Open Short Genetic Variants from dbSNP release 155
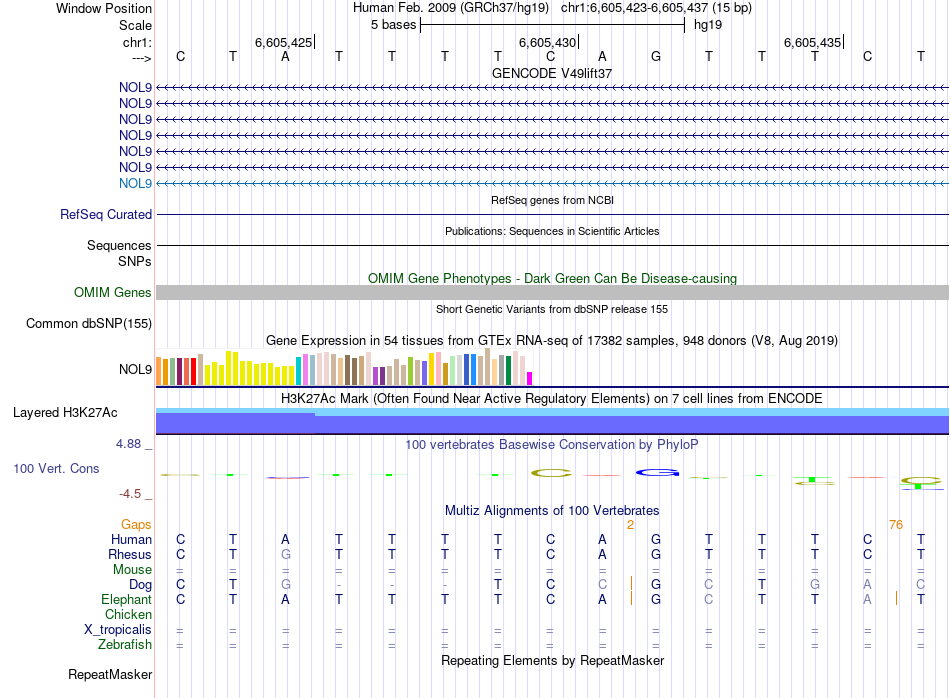 click(x=552, y=309)
